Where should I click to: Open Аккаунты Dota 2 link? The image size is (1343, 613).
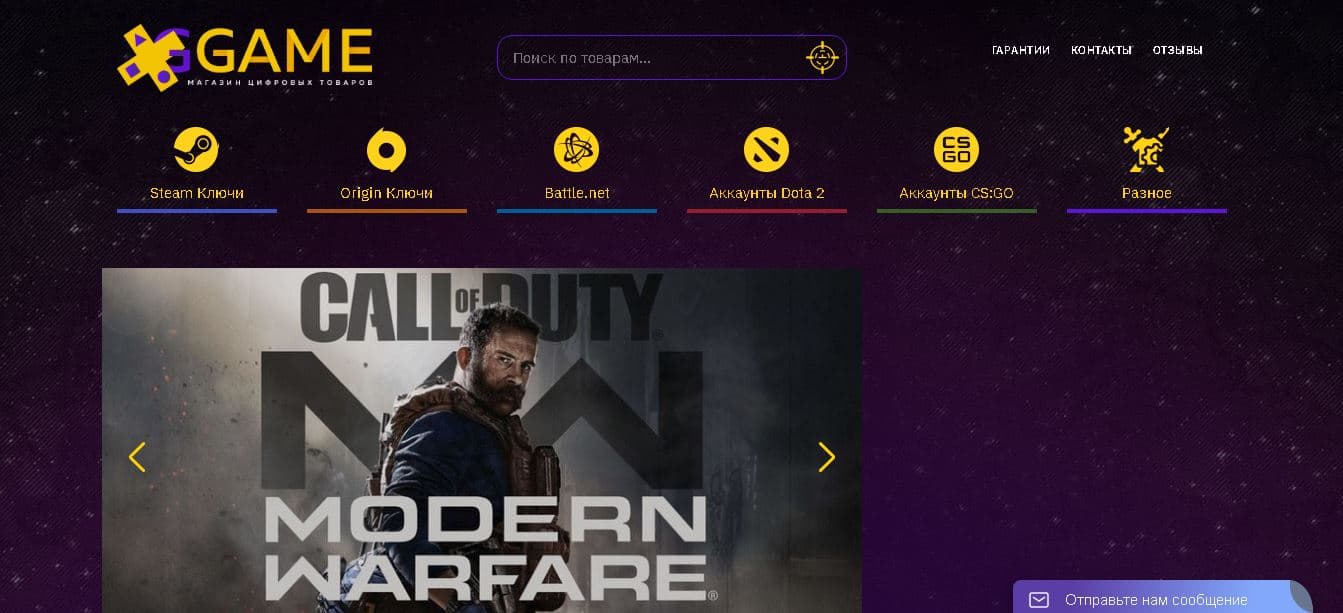[767, 193]
